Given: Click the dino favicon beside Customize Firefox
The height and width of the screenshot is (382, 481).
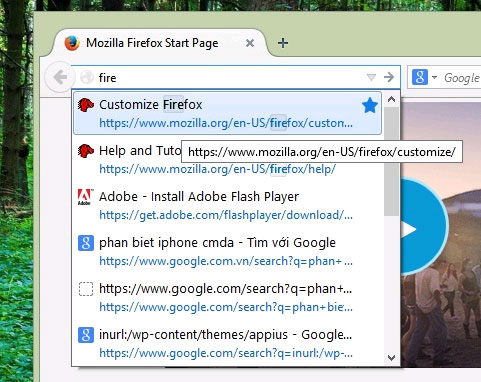Looking at the screenshot, I should [86, 105].
